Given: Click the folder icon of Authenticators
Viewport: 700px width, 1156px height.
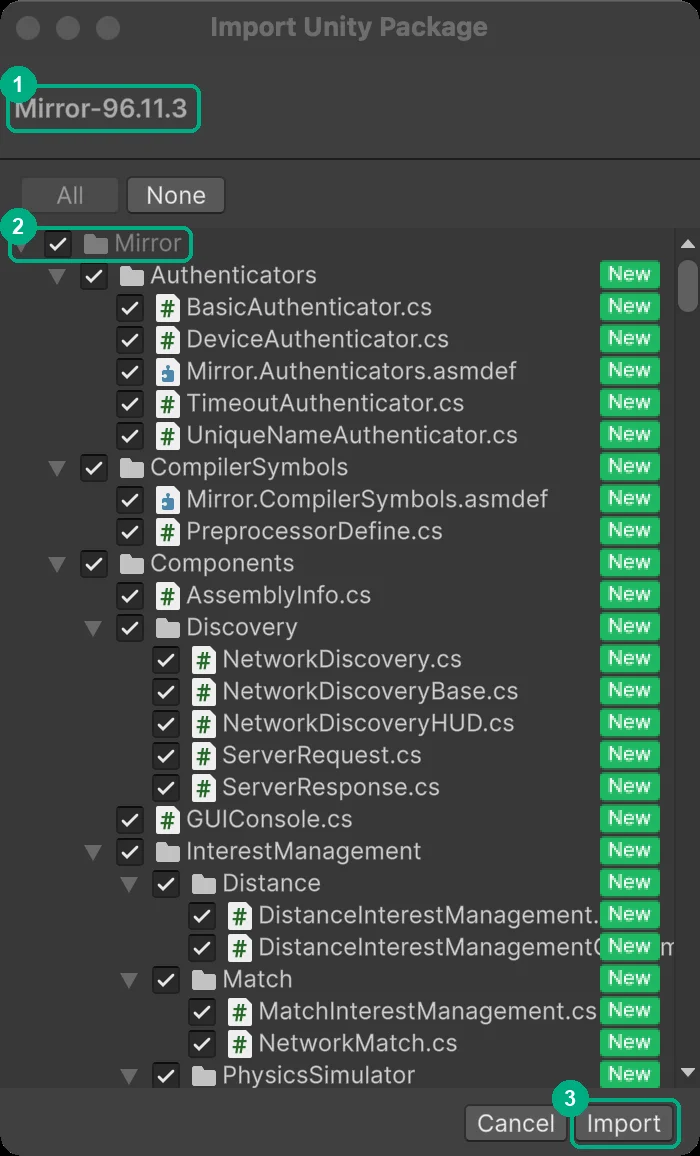Looking at the screenshot, I should (131, 276).
